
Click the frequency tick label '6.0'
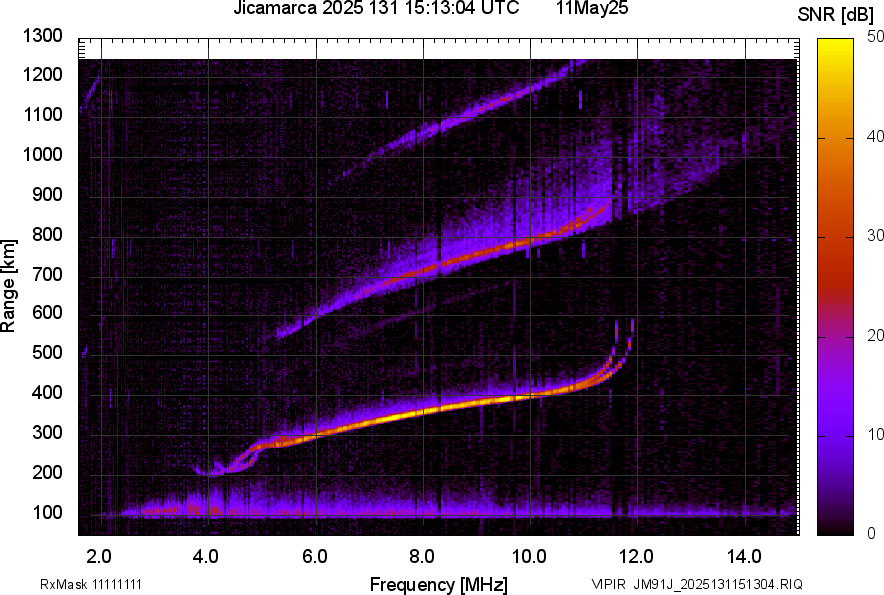coord(315,556)
